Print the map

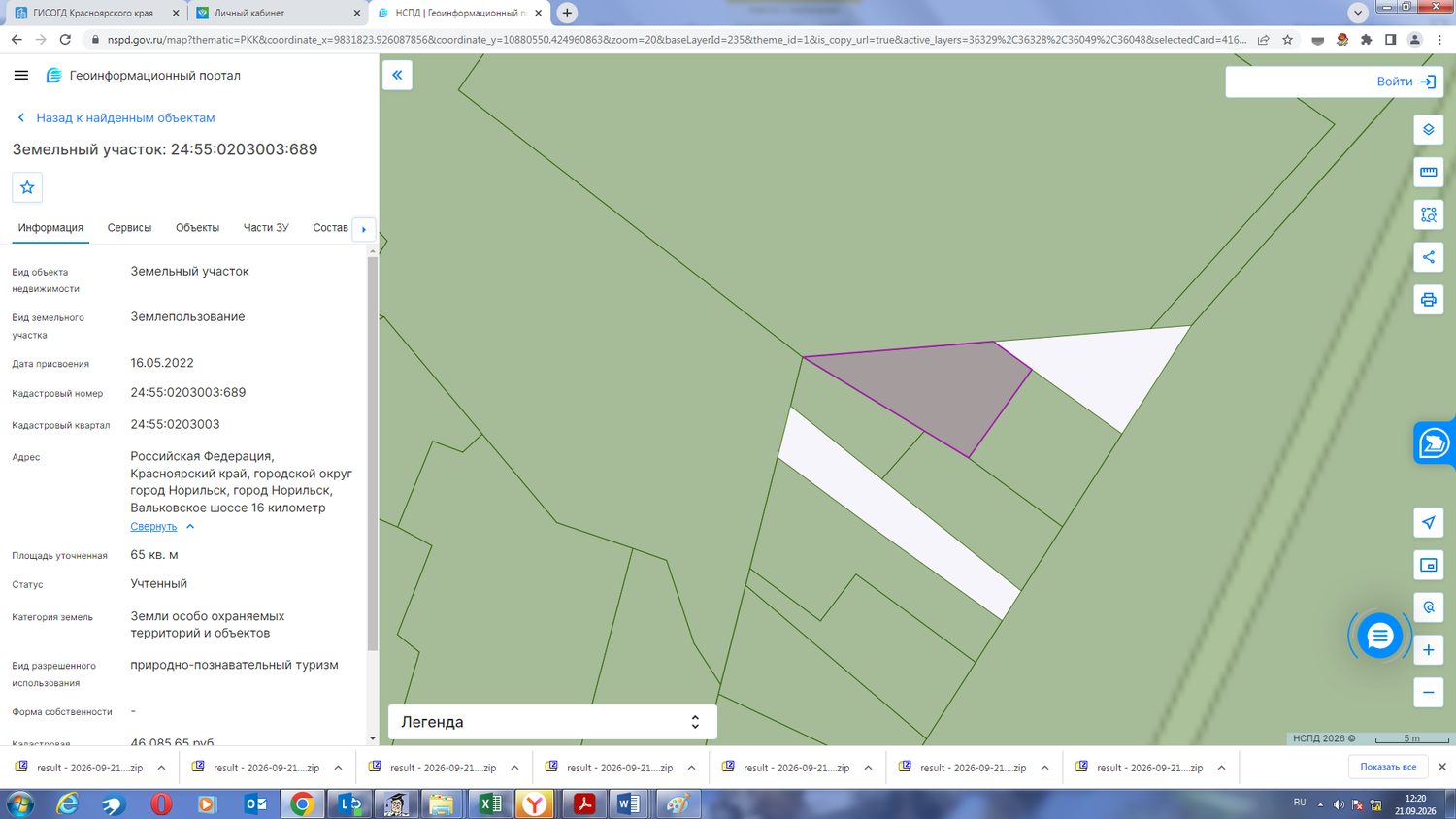pos(1429,300)
